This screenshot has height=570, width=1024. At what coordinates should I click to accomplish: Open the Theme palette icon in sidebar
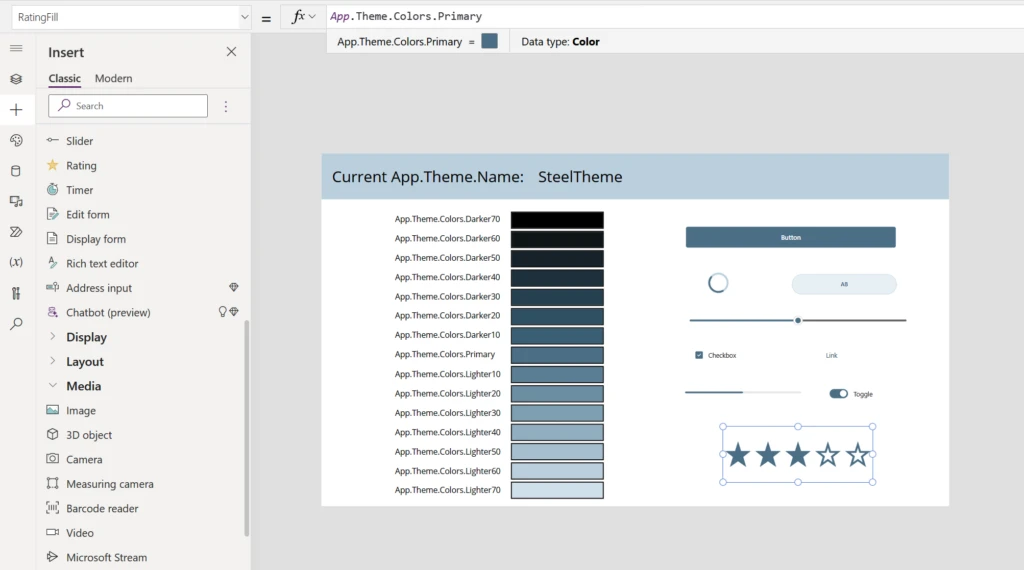[x=16, y=140]
